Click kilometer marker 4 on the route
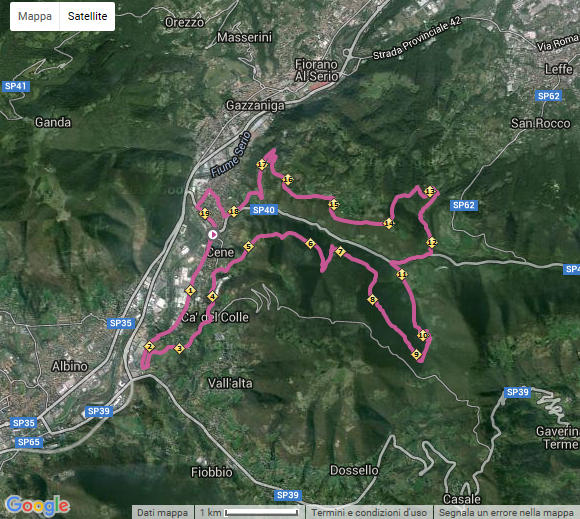This screenshot has width=580, height=519. (212, 296)
